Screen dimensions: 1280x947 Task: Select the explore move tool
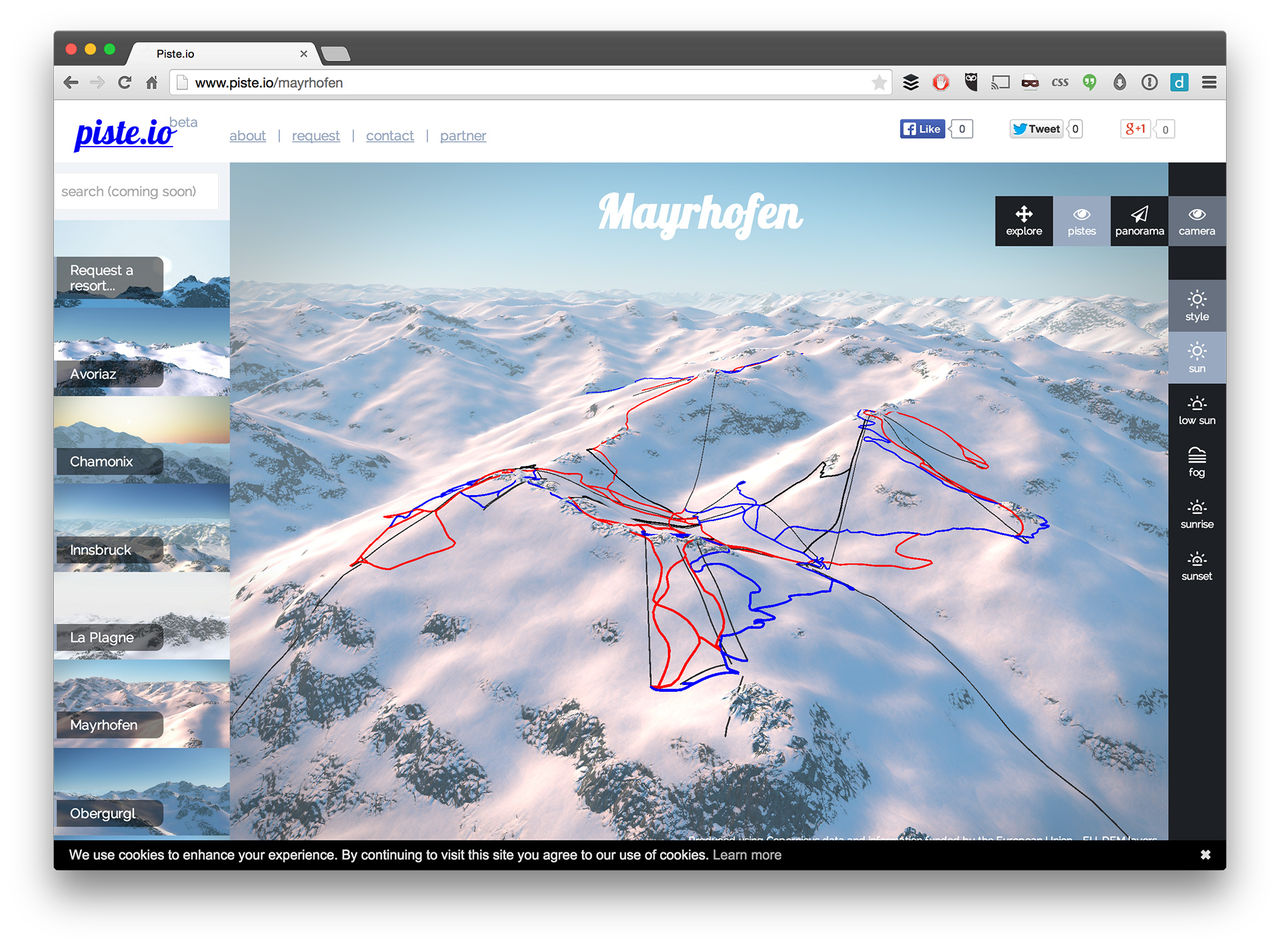(x=1023, y=221)
